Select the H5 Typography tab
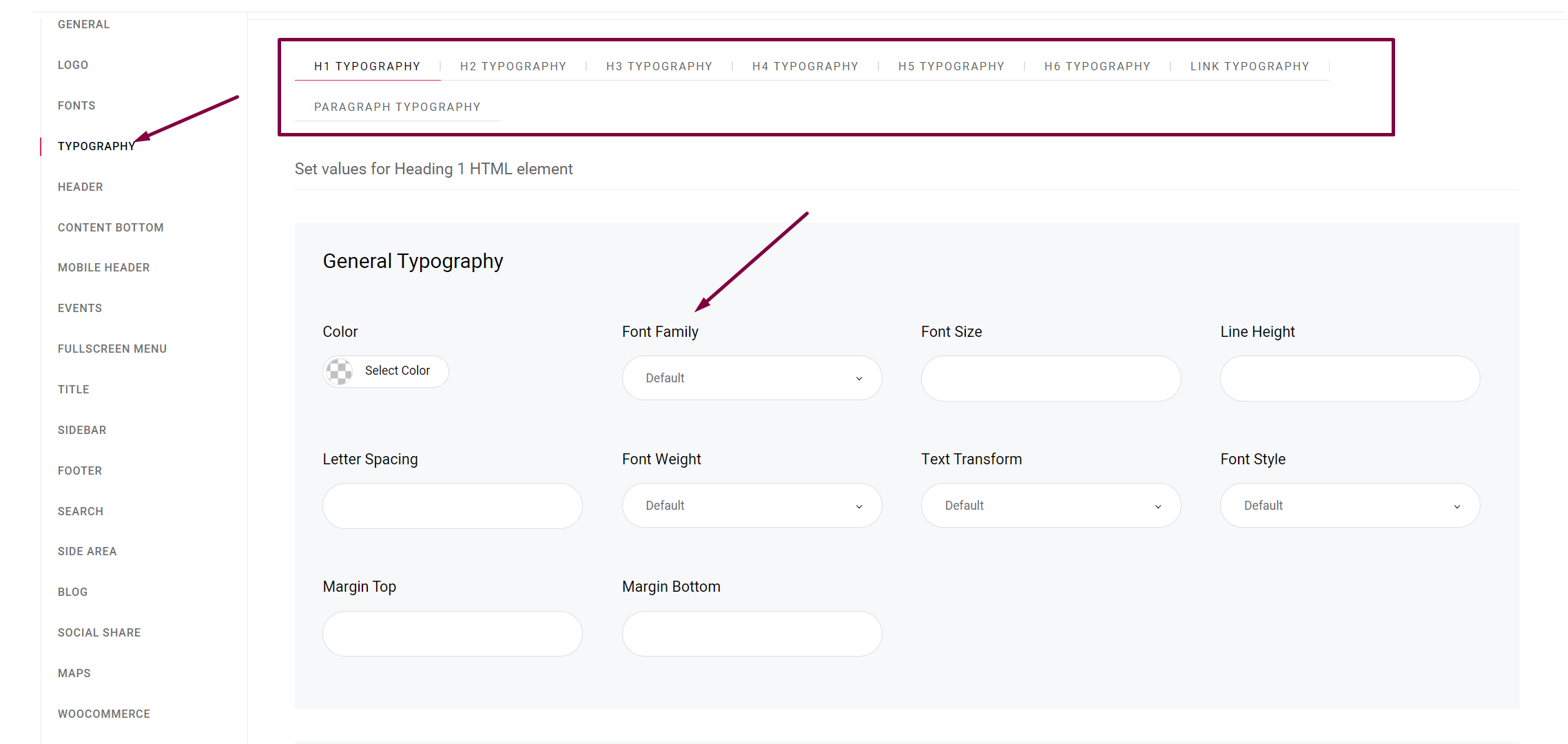The height and width of the screenshot is (744, 1568). point(951,66)
